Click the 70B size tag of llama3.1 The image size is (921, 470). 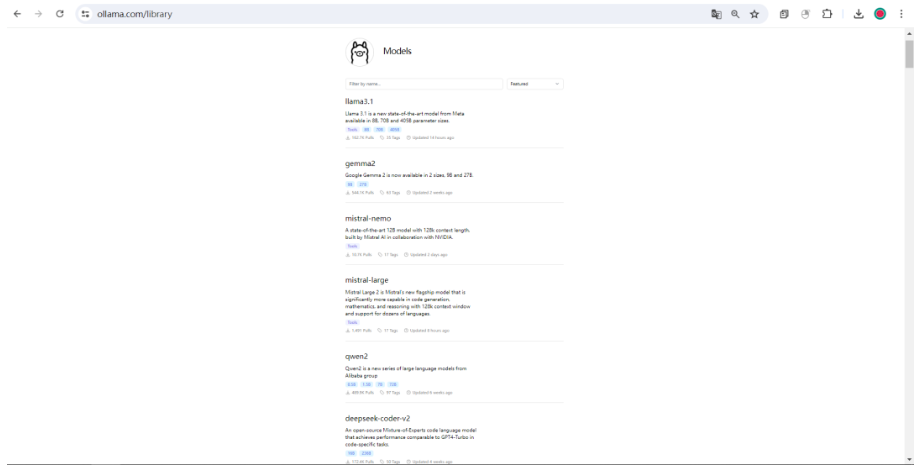click(x=379, y=130)
